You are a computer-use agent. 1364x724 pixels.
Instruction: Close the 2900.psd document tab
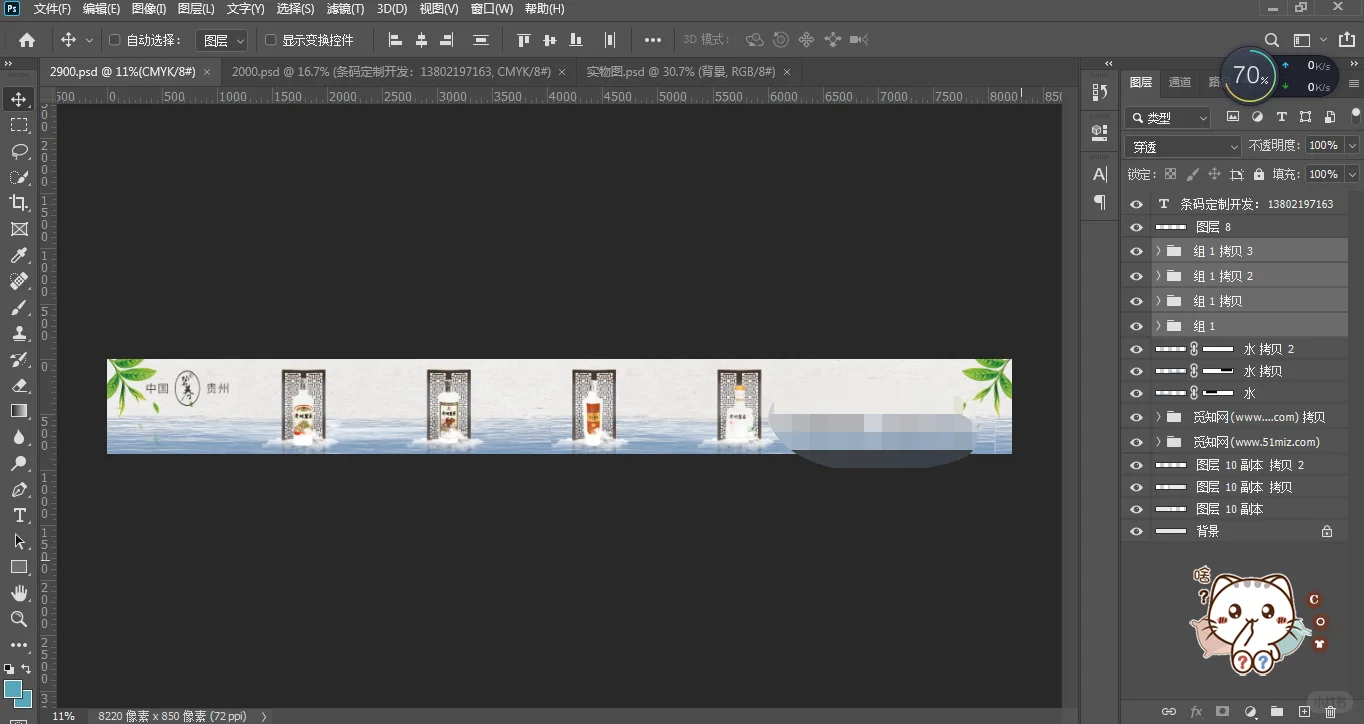207,72
